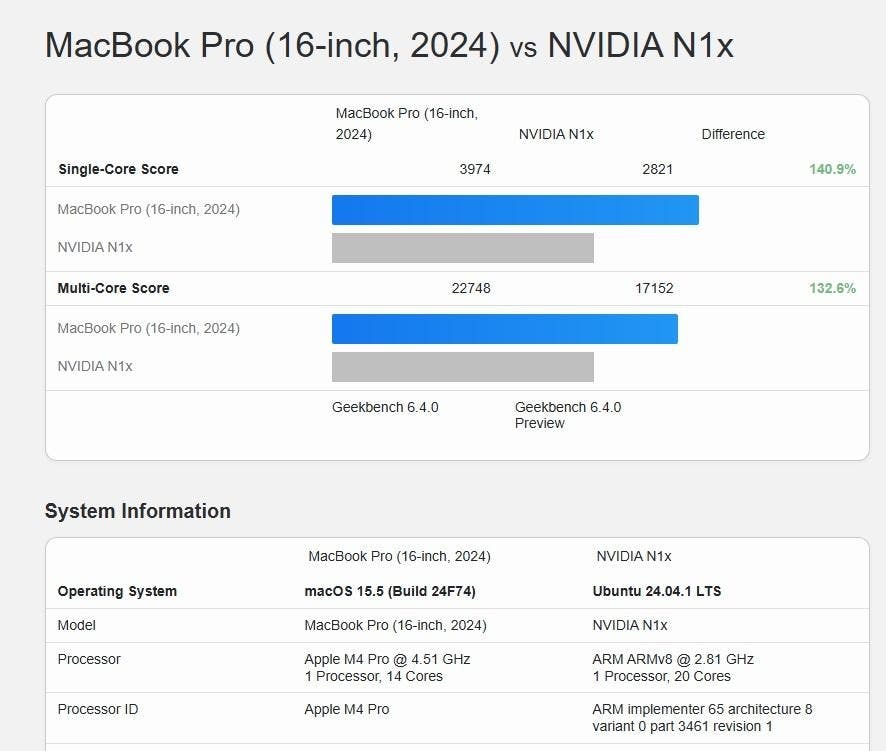Click the blue MacBook Pro multi-core bar
The width and height of the screenshot is (886, 751).
coord(505,329)
